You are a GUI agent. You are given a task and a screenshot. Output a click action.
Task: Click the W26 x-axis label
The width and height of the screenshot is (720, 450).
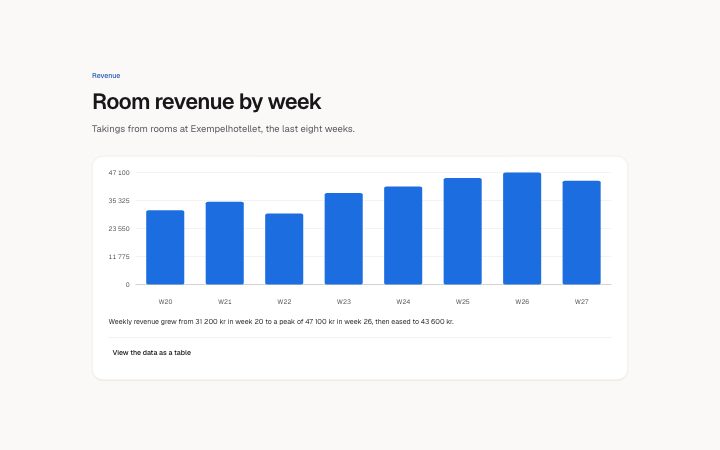522,302
